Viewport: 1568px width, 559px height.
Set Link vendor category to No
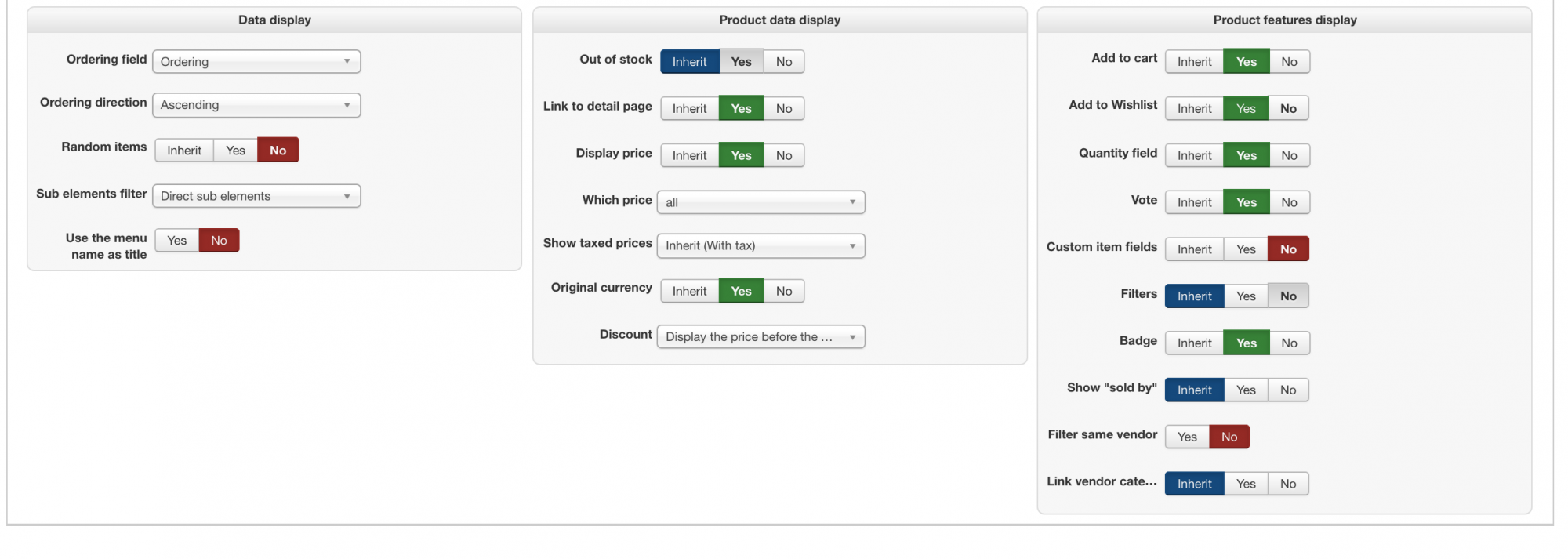coord(1288,485)
